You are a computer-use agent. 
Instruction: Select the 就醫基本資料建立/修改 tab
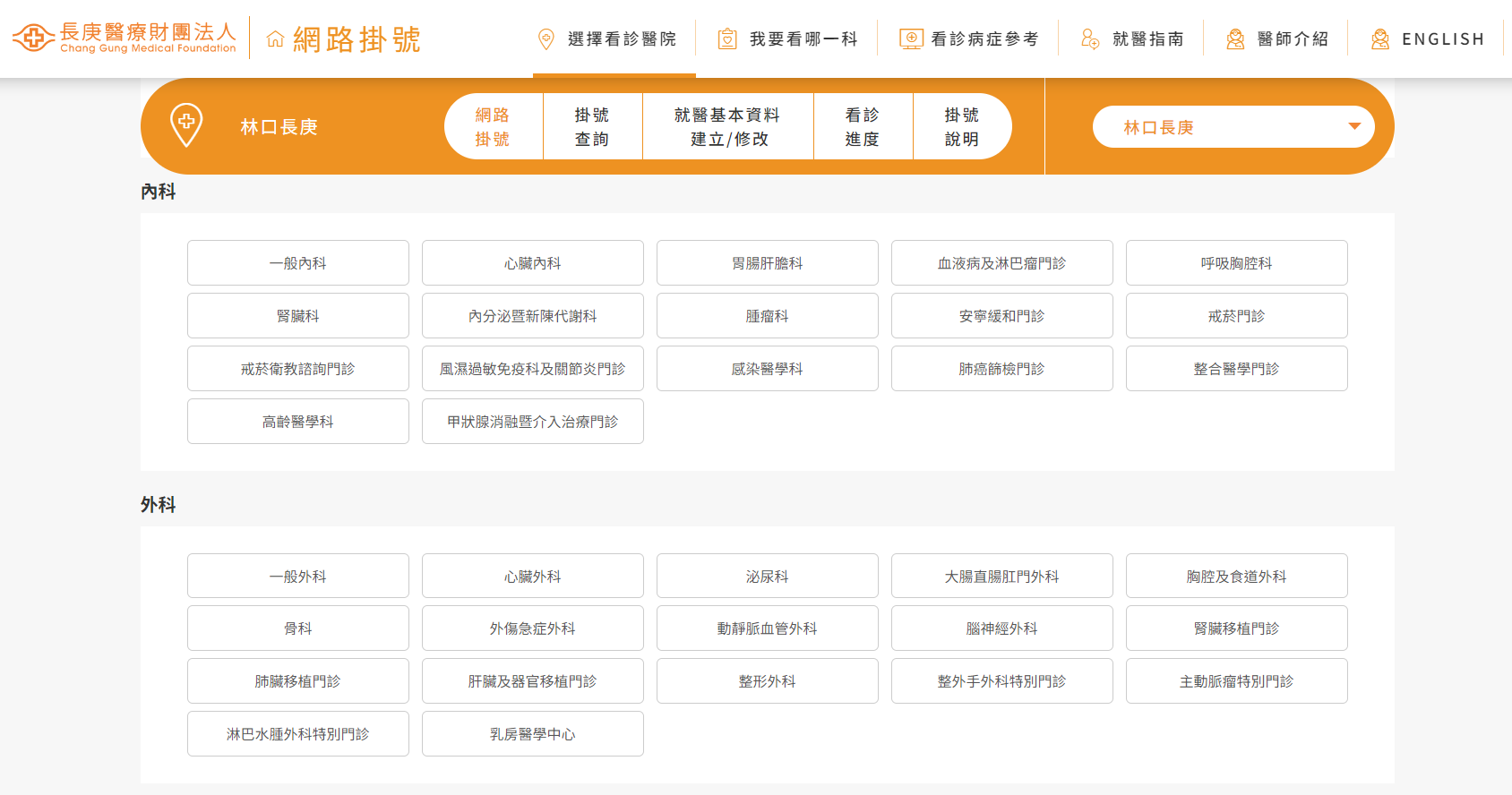[x=727, y=126]
